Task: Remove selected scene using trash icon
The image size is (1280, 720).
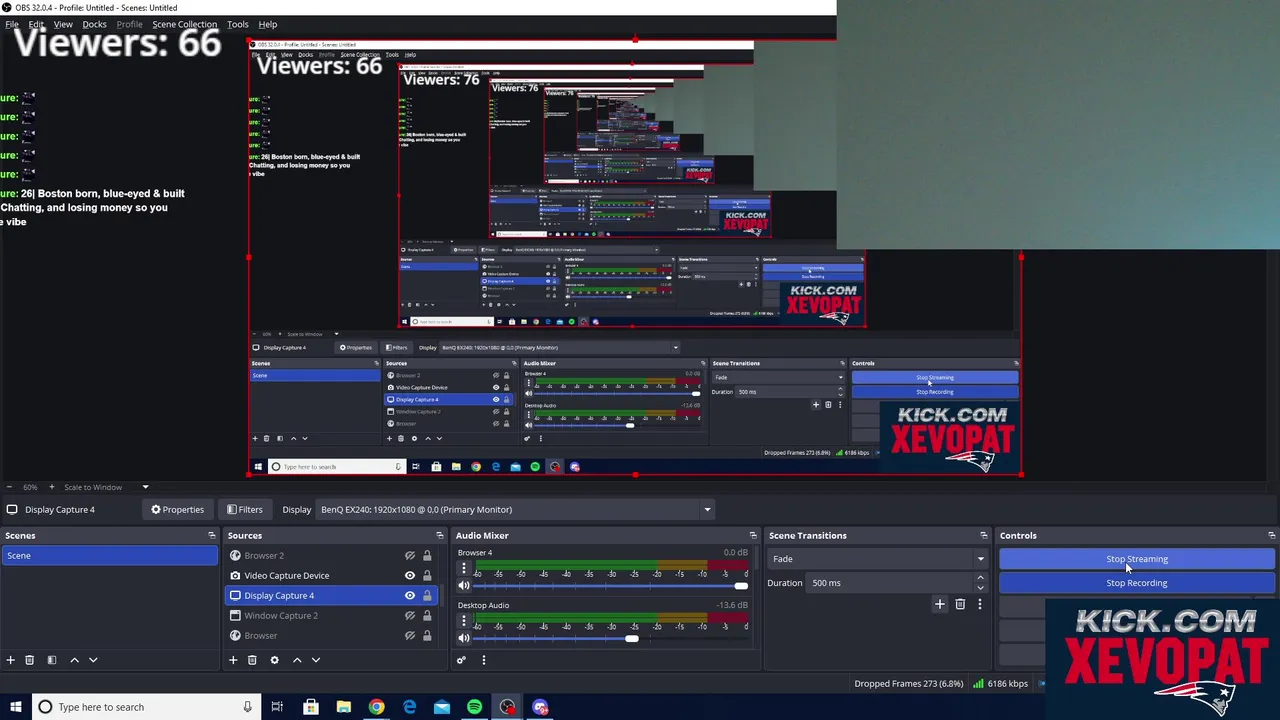Action: (x=29, y=660)
